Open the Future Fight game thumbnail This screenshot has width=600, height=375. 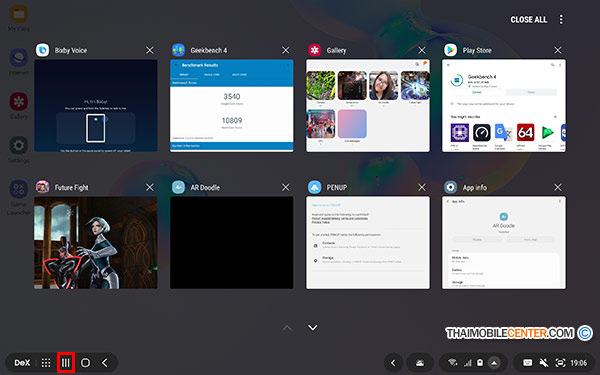coord(96,243)
